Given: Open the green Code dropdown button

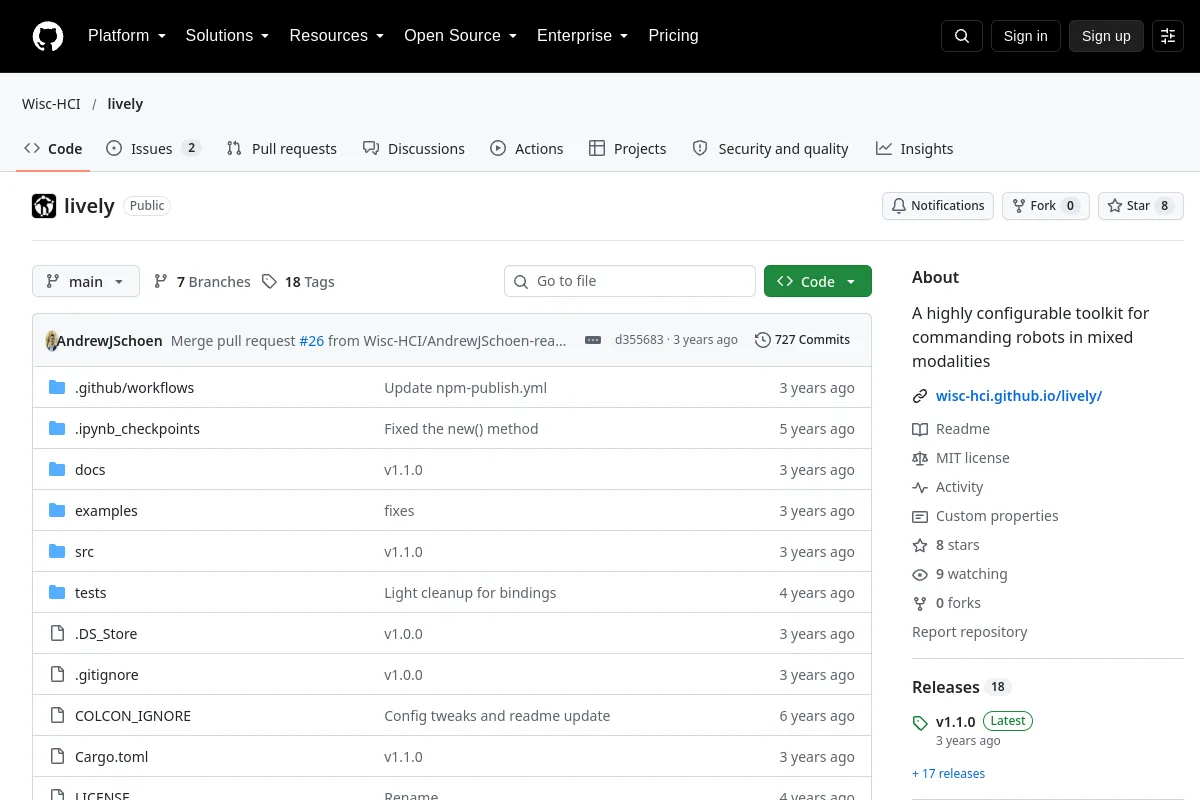Looking at the screenshot, I should coord(818,281).
